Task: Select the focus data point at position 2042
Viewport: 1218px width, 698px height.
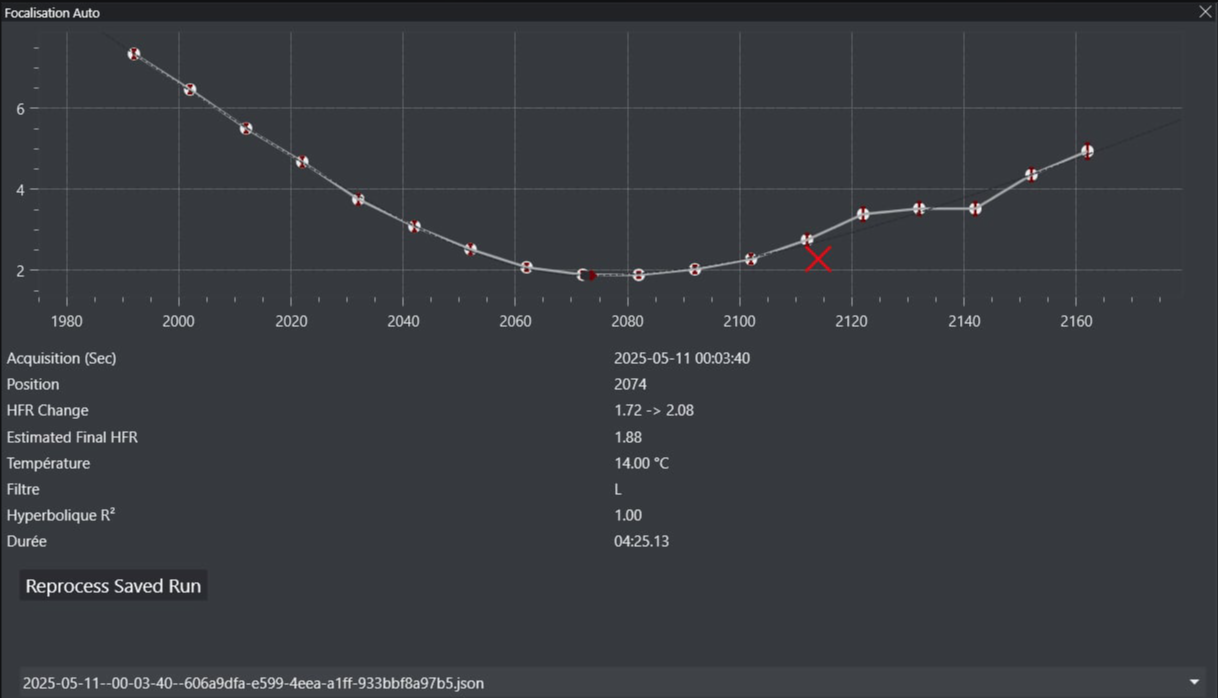Action: 414,227
